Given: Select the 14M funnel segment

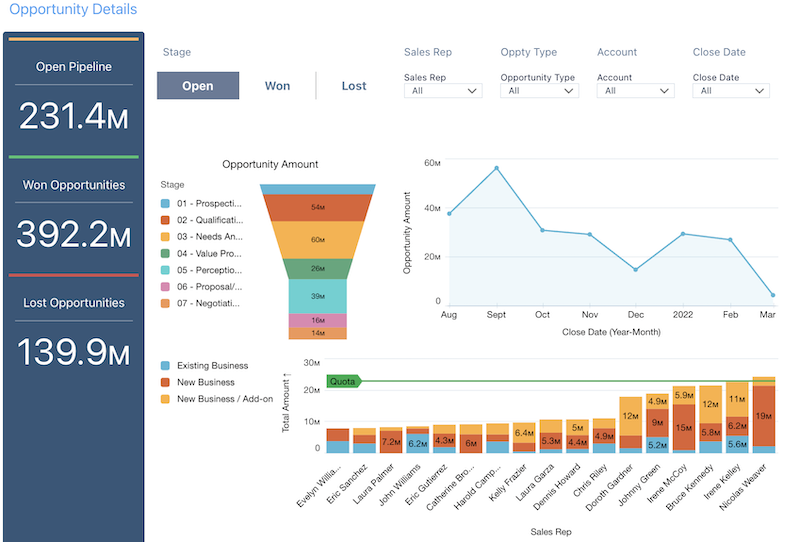Looking at the screenshot, I should pos(317,333).
